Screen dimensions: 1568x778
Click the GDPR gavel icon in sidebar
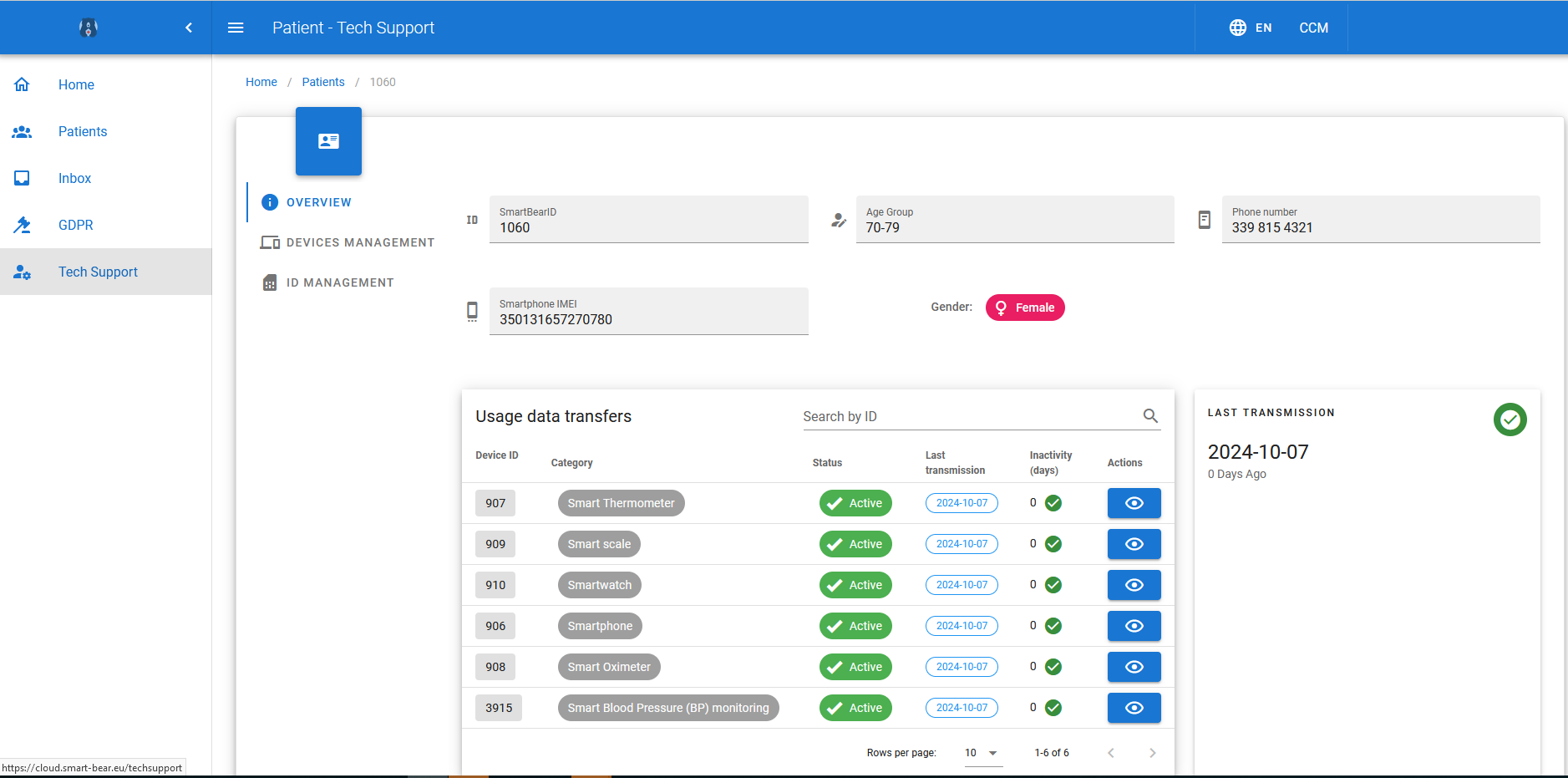[22, 225]
